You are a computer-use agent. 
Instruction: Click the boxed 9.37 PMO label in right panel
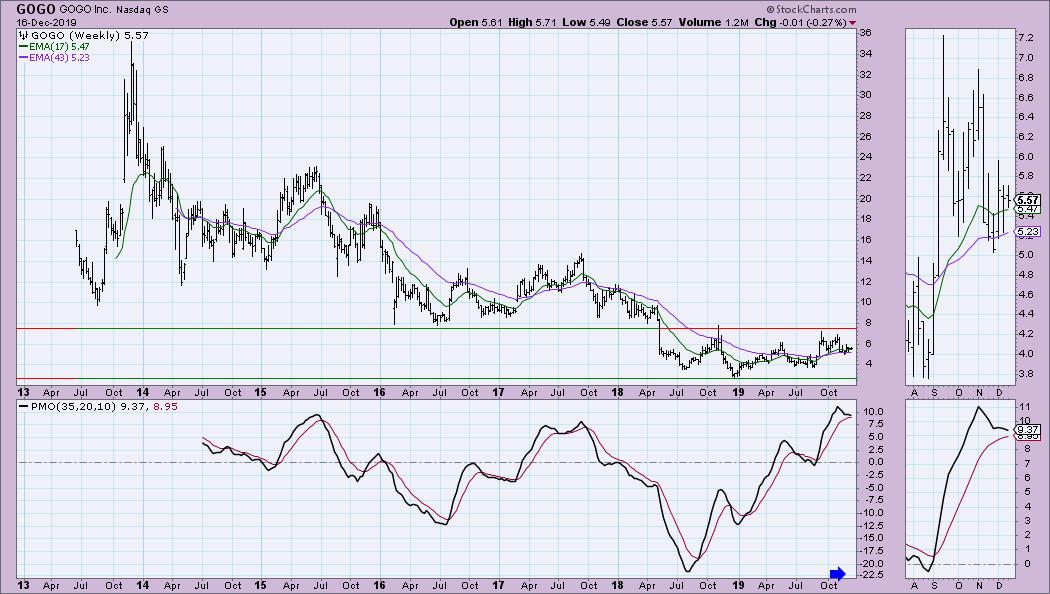[1028, 430]
